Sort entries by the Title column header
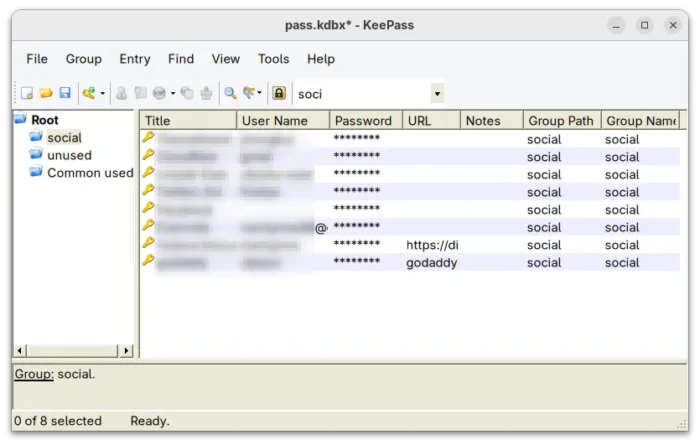This screenshot has height=445, width=700. point(187,121)
